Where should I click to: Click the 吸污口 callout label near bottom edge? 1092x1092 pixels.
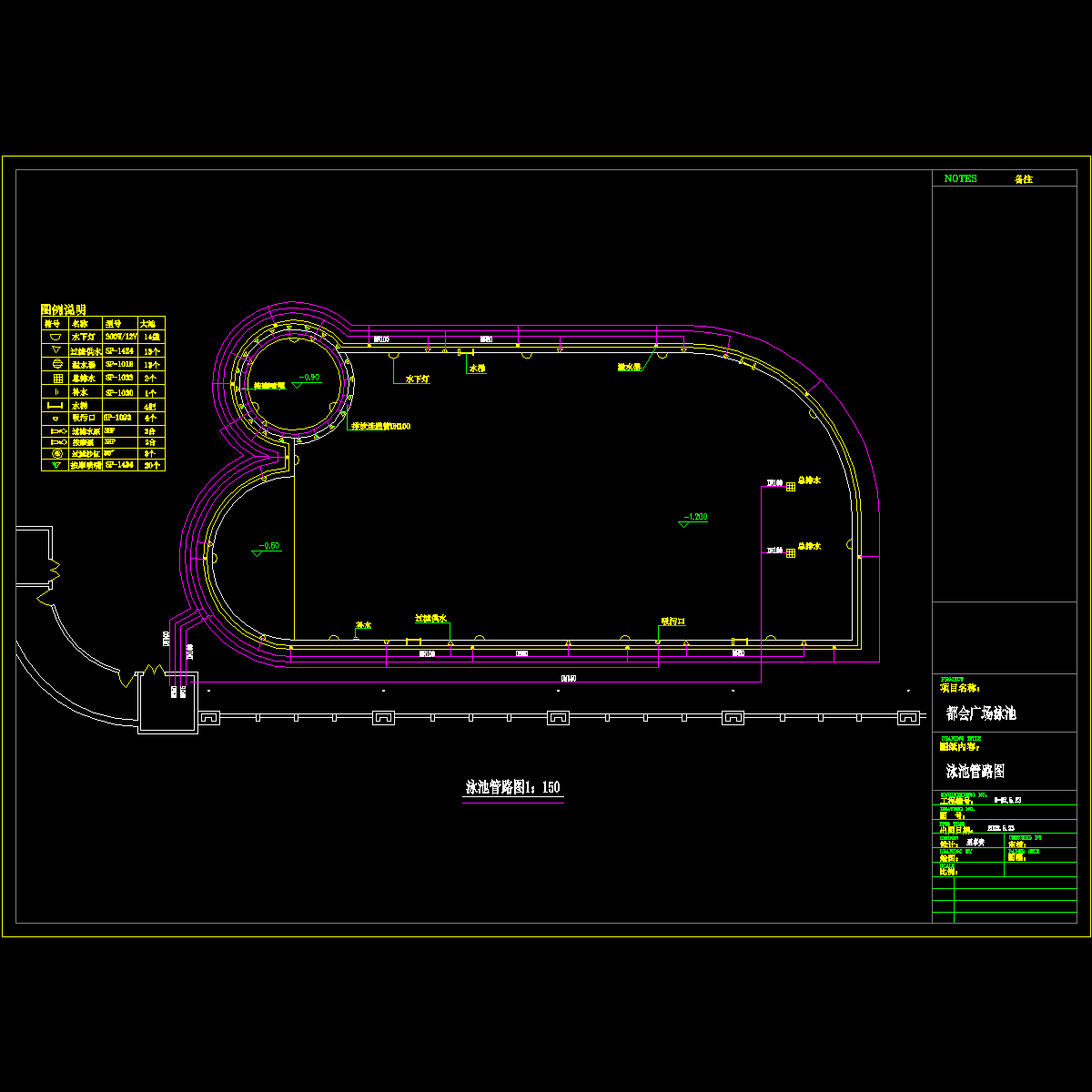coord(672,622)
